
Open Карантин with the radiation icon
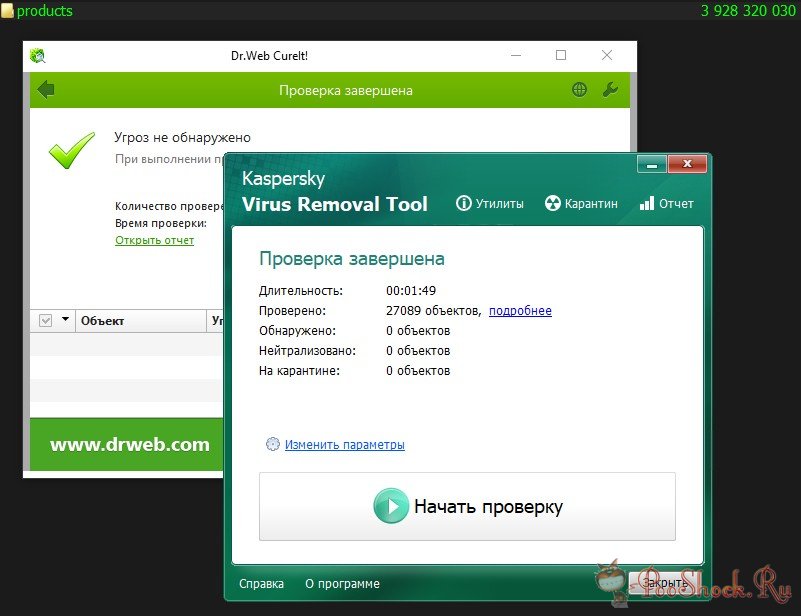click(x=581, y=203)
